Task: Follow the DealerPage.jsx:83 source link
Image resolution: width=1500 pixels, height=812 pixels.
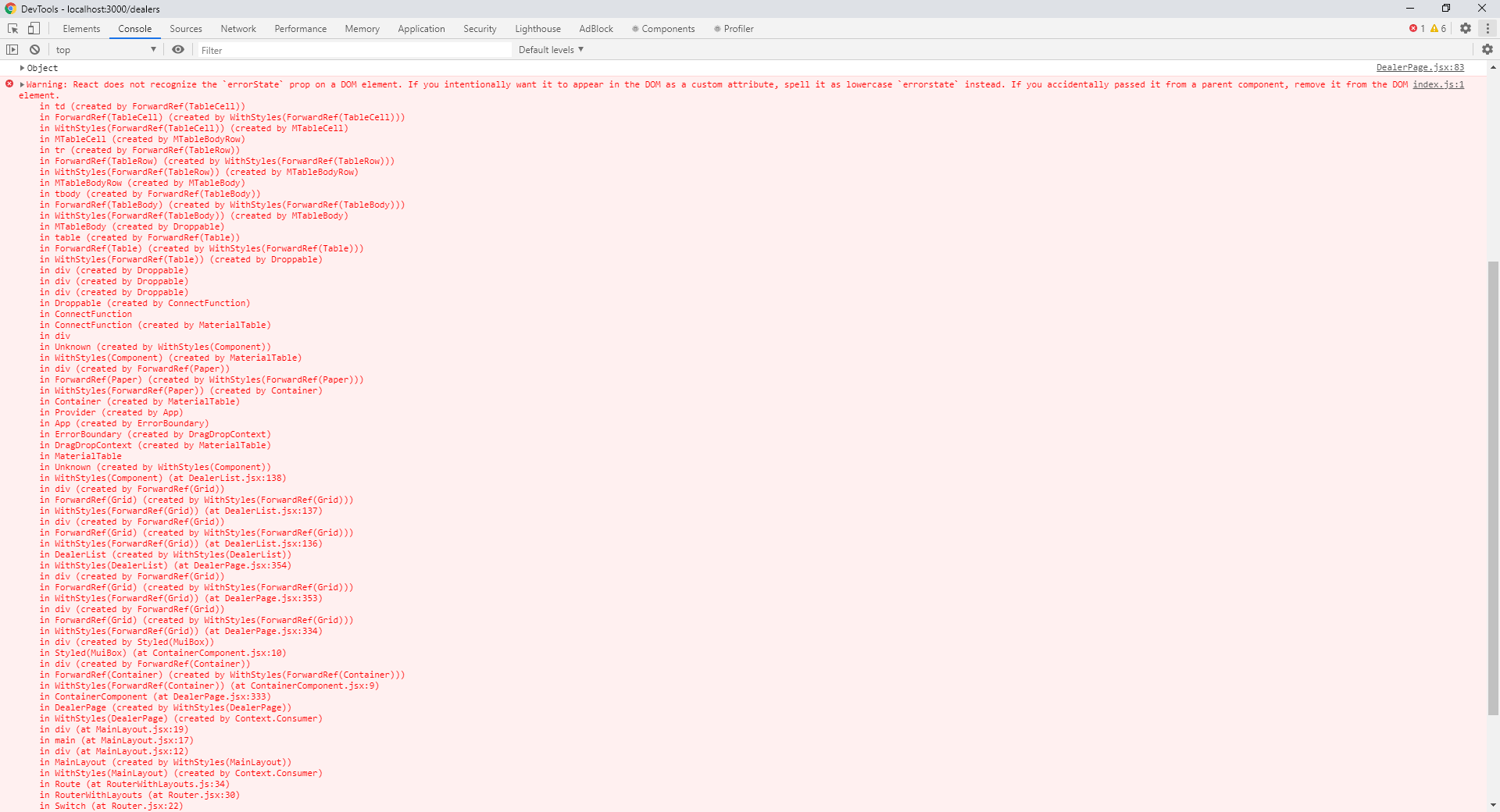Action: click(1420, 68)
